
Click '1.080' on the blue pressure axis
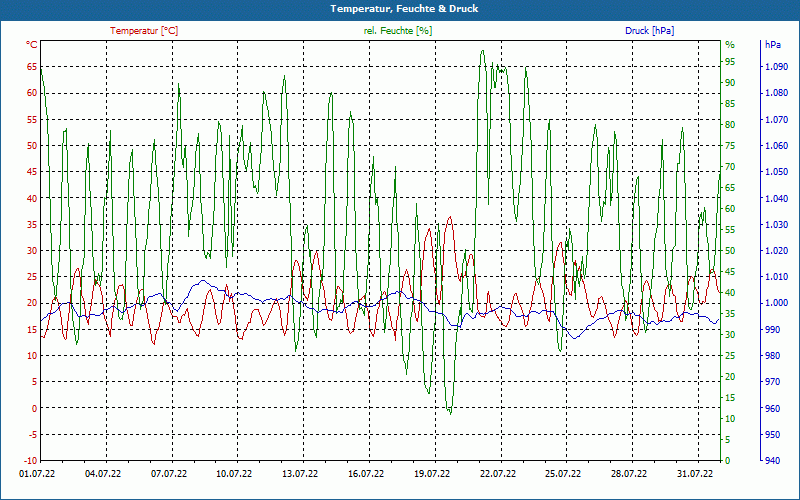tap(777, 93)
